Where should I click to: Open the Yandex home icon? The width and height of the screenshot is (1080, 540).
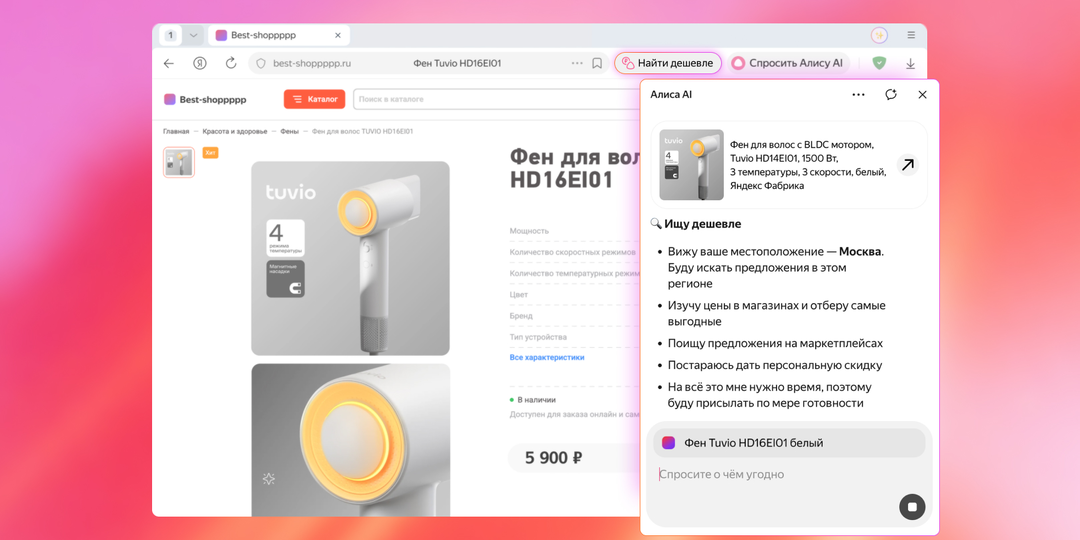(x=200, y=63)
